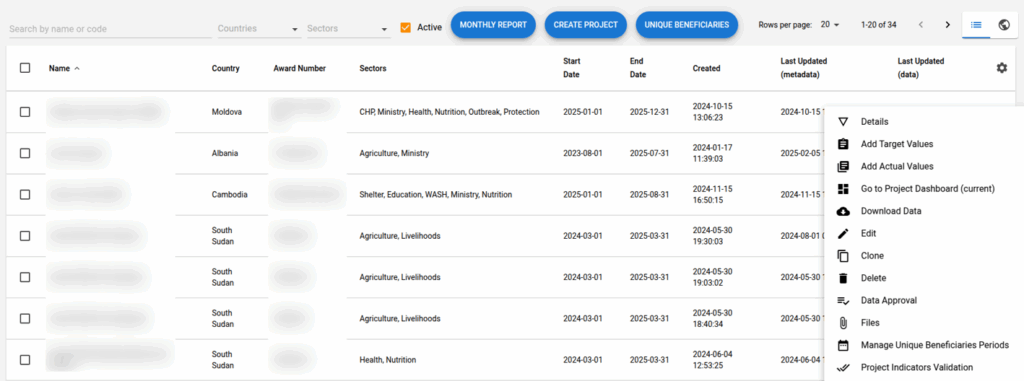1024x381 pixels.
Task: Click start date 2023-08-01
Action: (583, 153)
